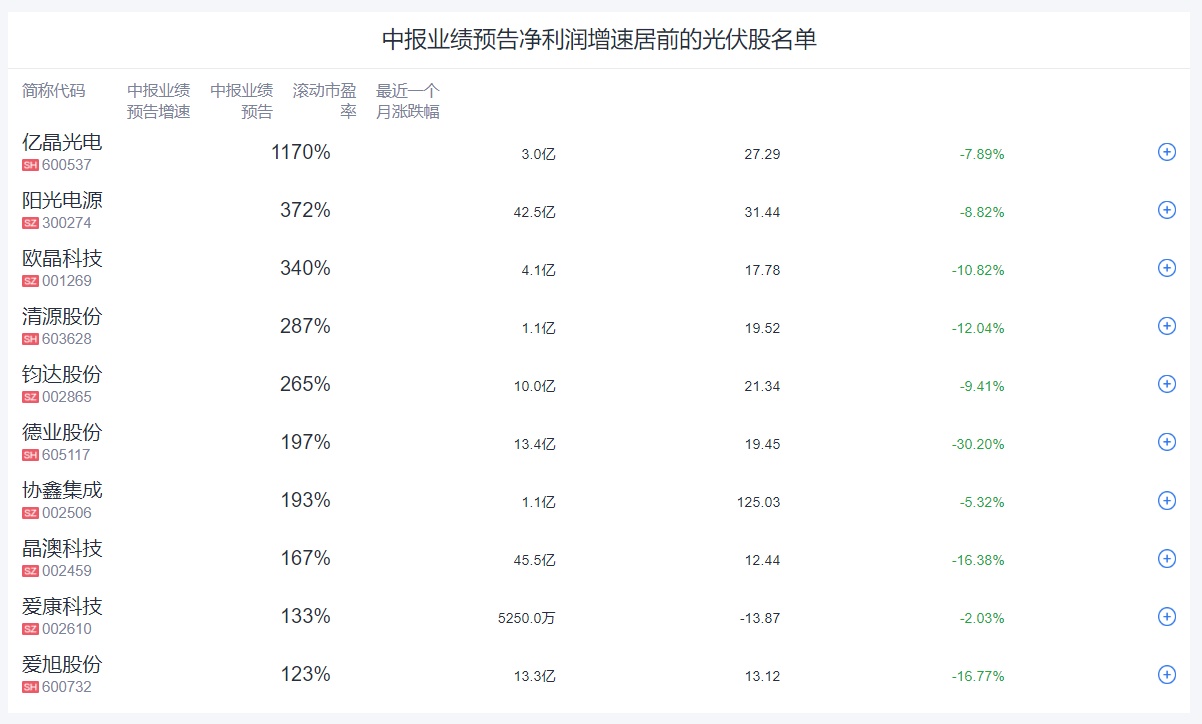Click the -30.20% monthly change value
1202x724 pixels.
click(978, 444)
